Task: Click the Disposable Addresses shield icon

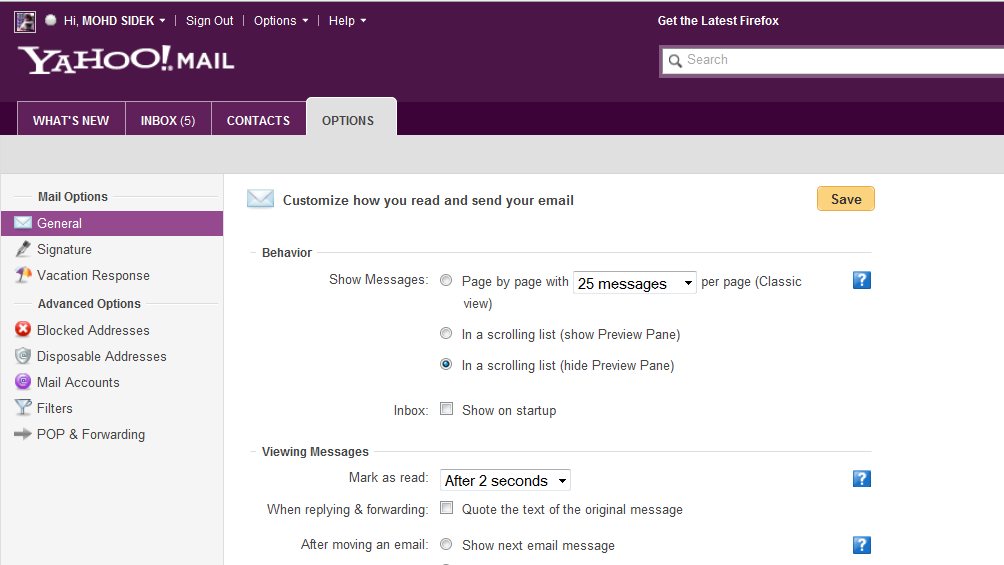Action: (23, 356)
